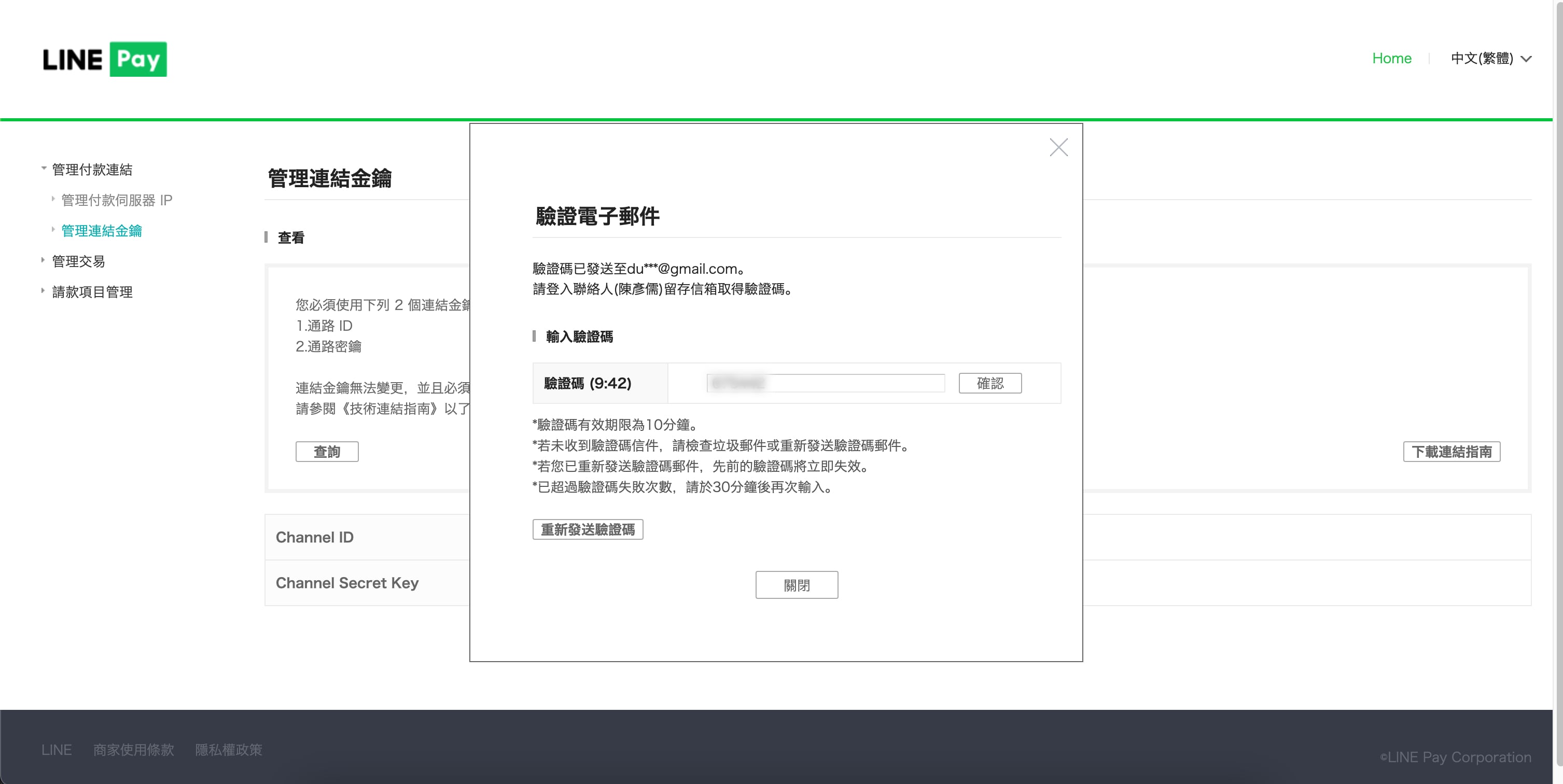Image resolution: width=1563 pixels, height=784 pixels.
Task: Close the email verification dialog with X
Action: [x=1058, y=147]
